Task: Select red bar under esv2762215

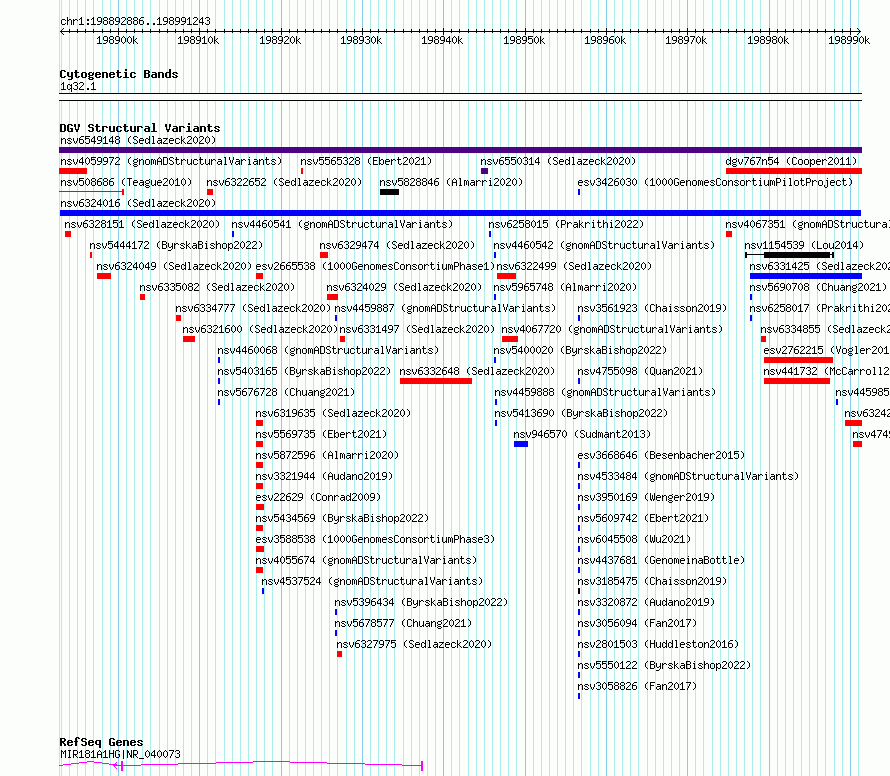Action: (x=798, y=360)
